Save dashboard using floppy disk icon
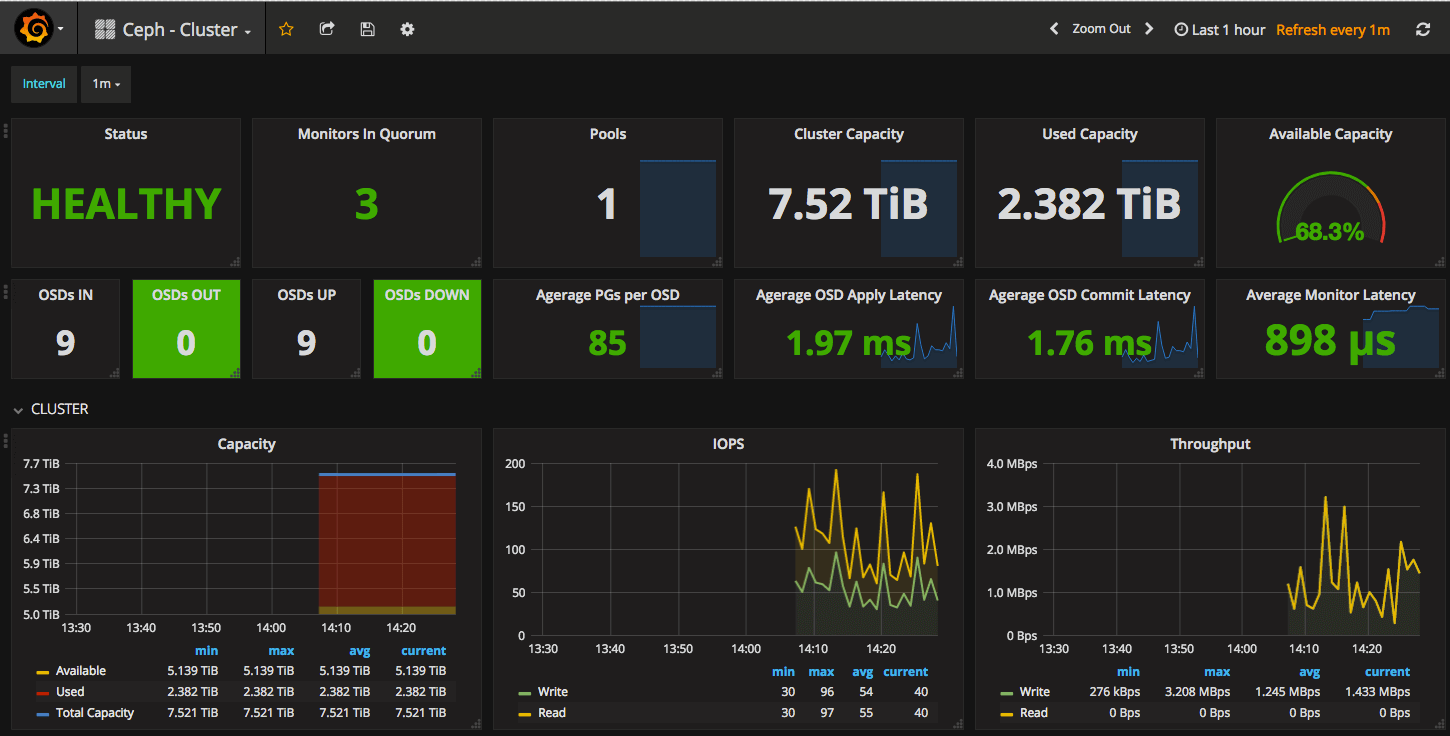The width and height of the screenshot is (1450, 736). [x=367, y=30]
